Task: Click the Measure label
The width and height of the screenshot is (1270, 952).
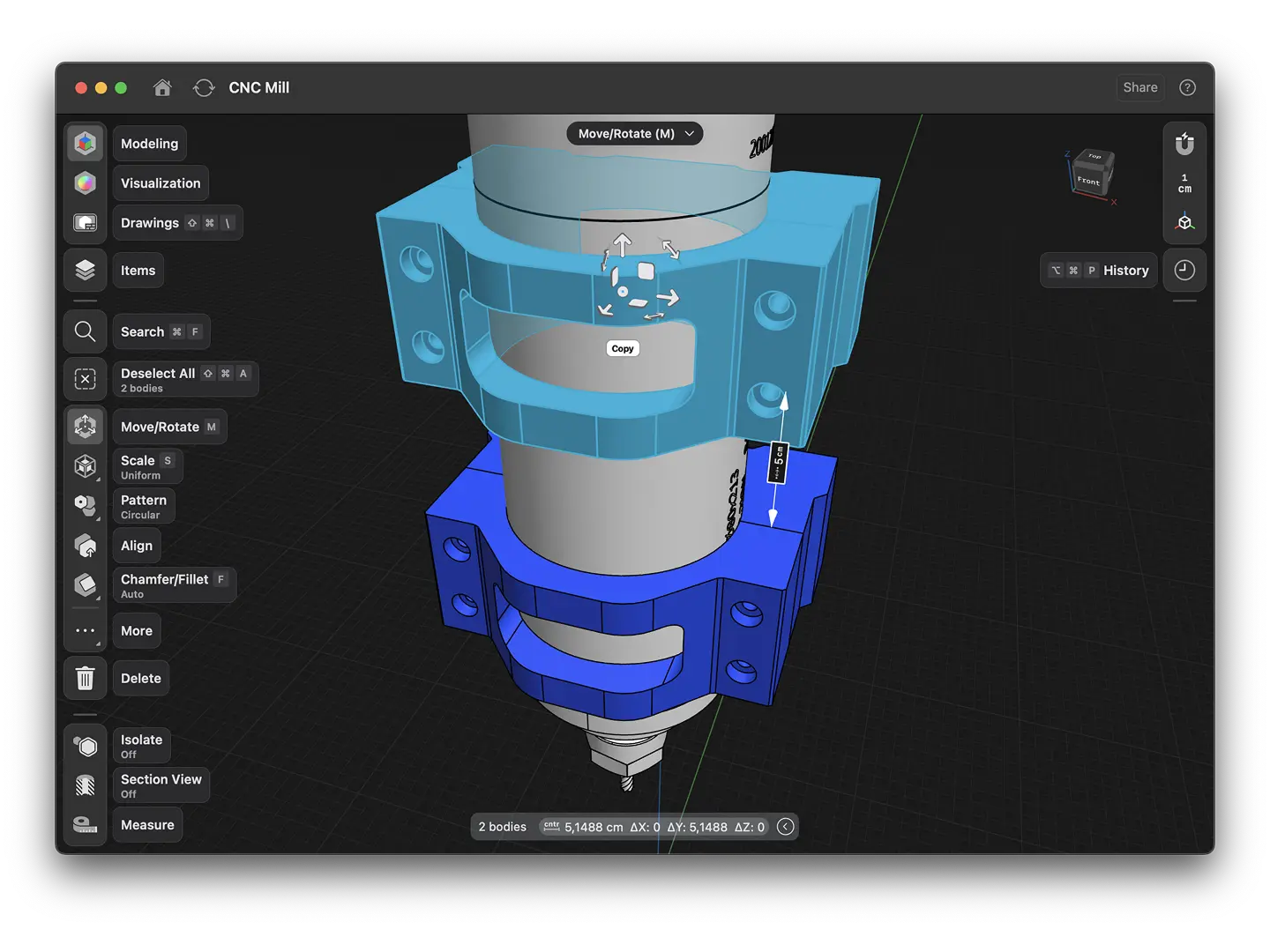Action: point(147,825)
